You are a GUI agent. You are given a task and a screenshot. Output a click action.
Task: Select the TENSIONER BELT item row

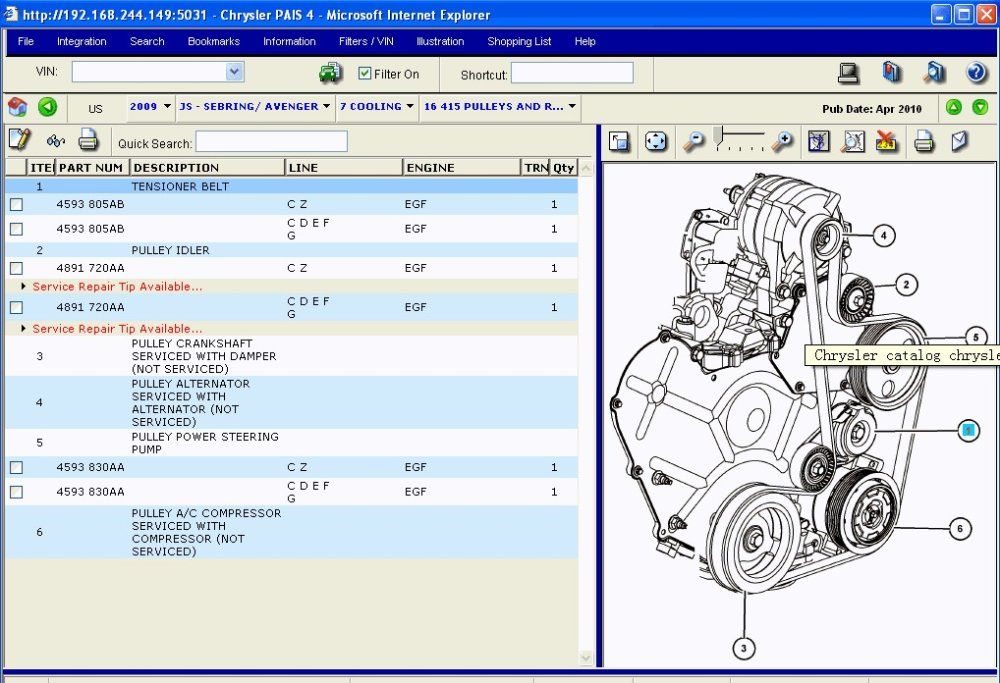click(291, 186)
